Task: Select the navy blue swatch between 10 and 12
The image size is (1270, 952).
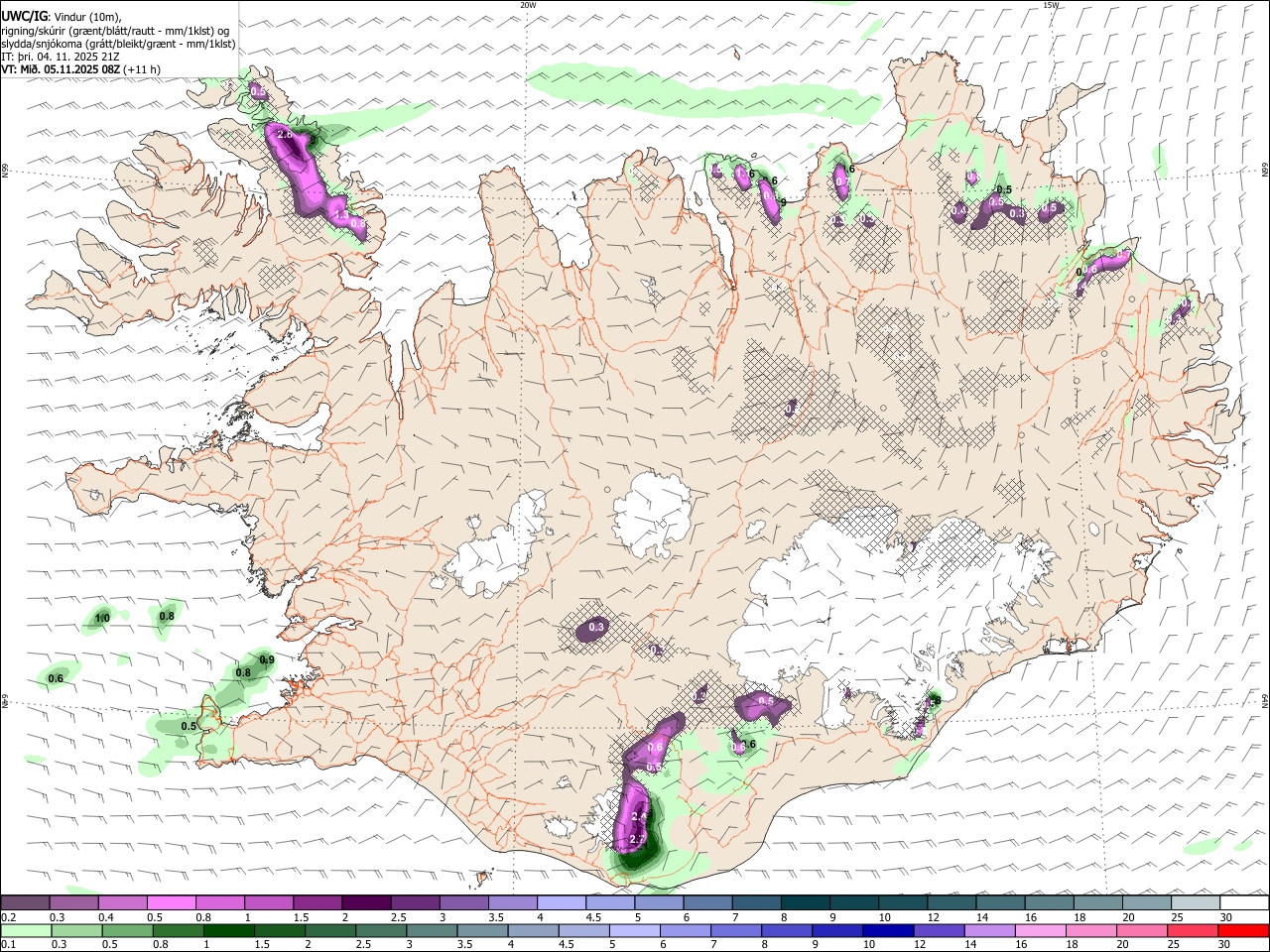Action: (889, 930)
